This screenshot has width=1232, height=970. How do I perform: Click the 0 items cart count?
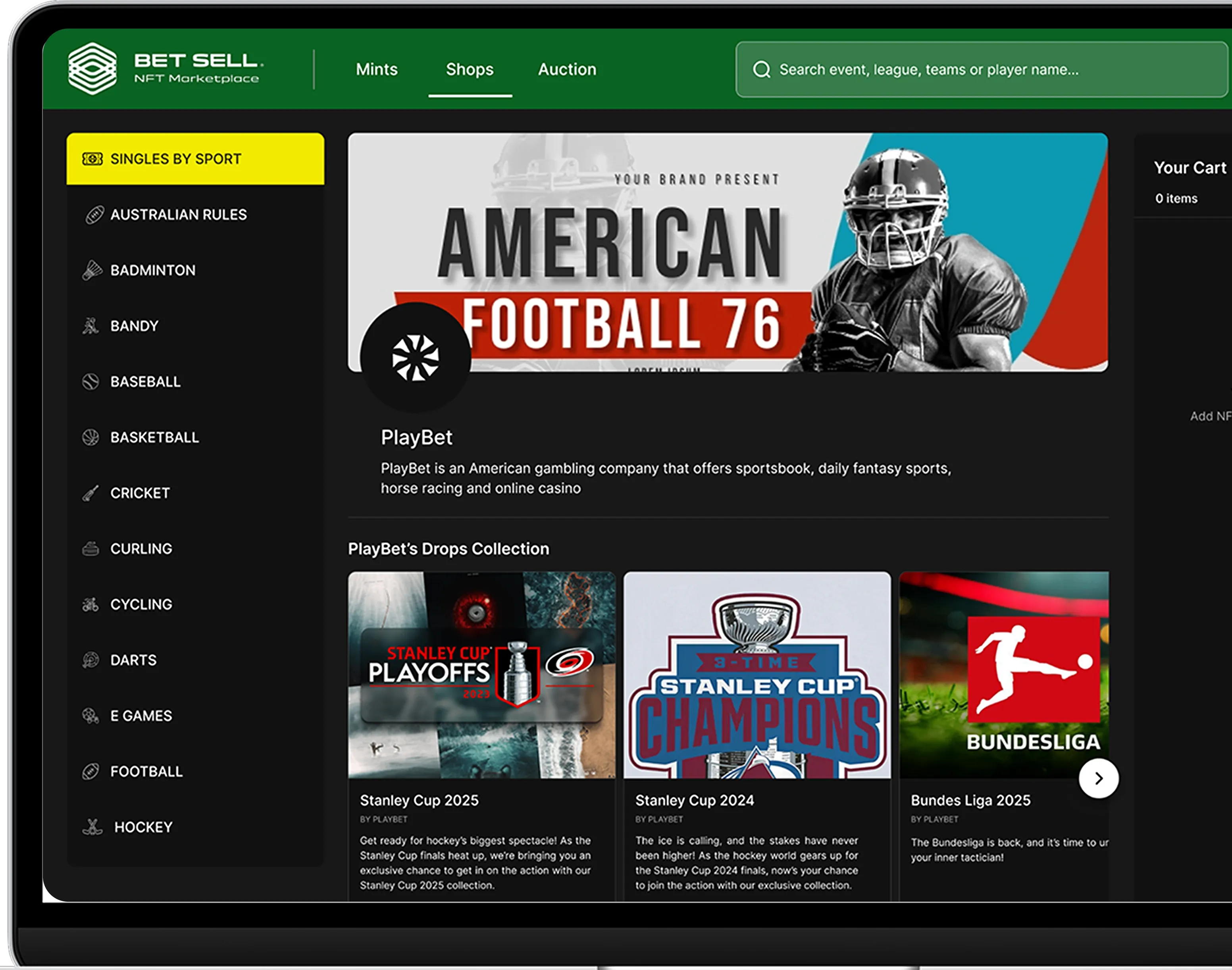(x=1176, y=198)
